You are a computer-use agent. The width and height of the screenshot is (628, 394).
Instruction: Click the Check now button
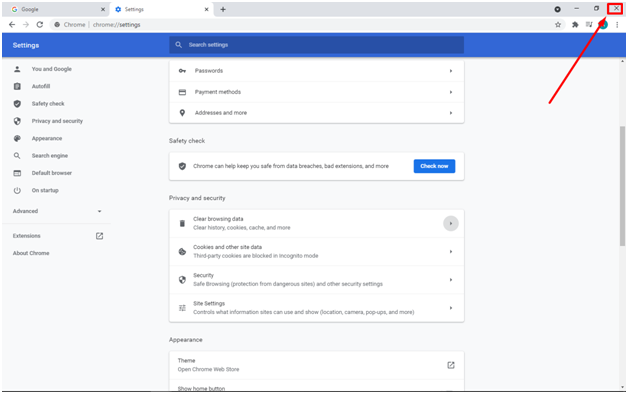coord(434,166)
